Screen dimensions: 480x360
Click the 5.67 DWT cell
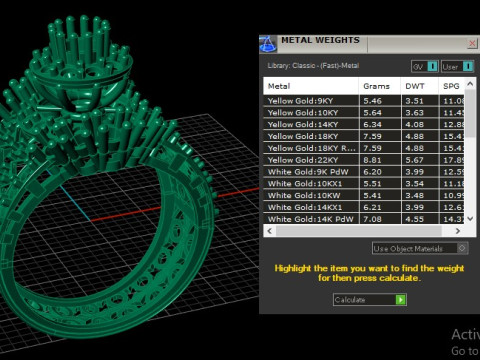[420, 160]
